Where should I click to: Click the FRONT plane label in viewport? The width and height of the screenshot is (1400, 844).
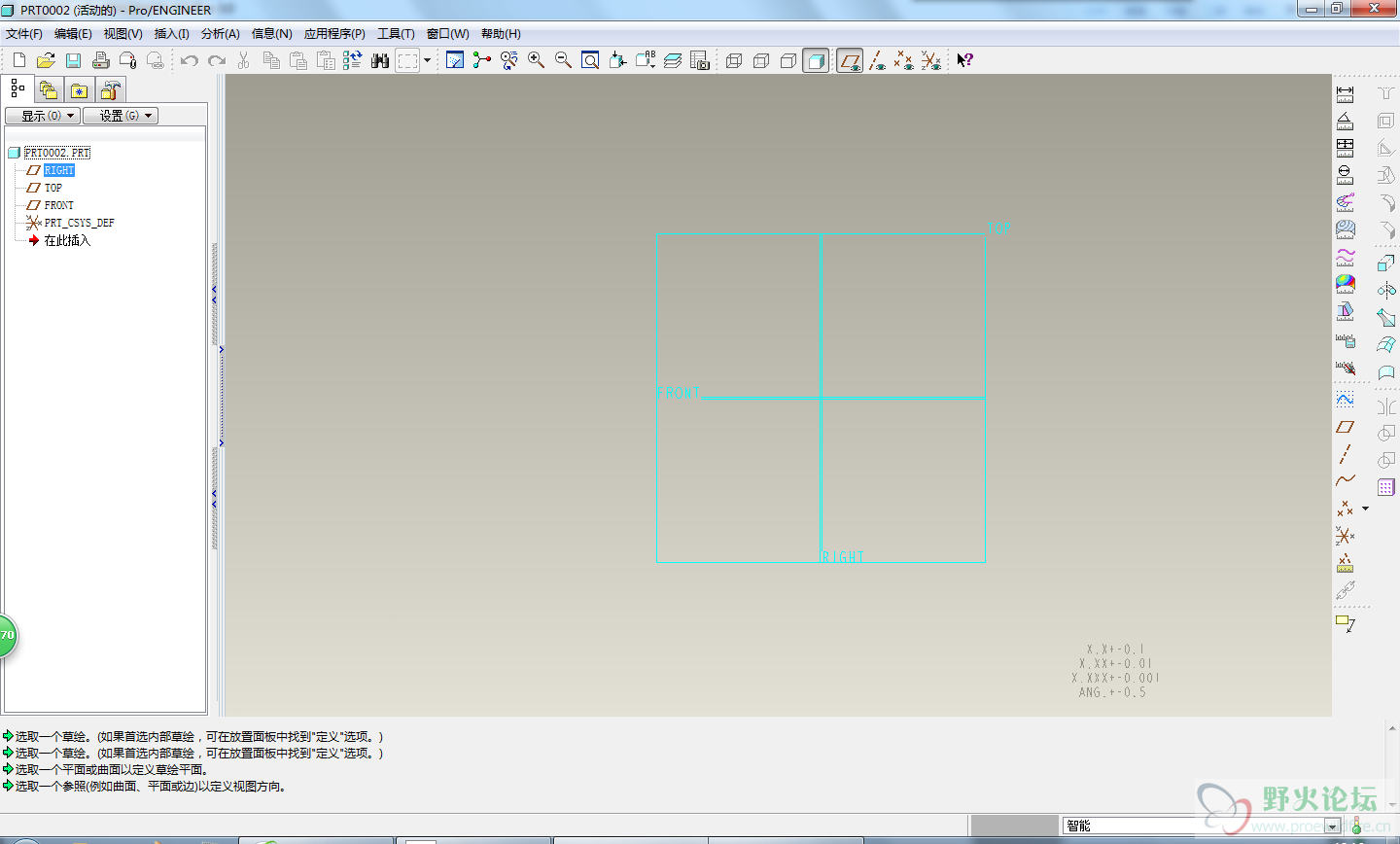679,393
